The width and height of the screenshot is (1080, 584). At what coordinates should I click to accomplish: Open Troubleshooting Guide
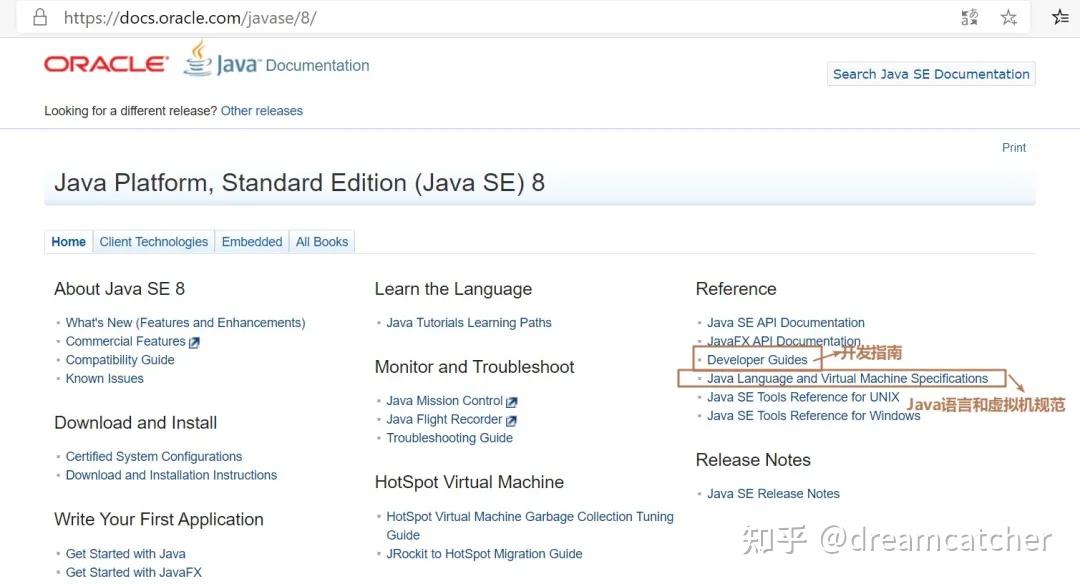449,437
